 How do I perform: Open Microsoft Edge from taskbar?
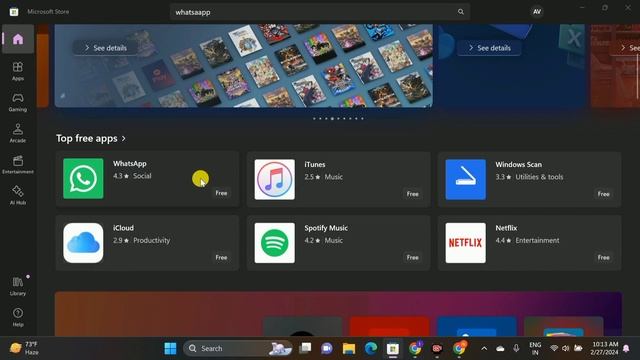[x=371, y=348]
